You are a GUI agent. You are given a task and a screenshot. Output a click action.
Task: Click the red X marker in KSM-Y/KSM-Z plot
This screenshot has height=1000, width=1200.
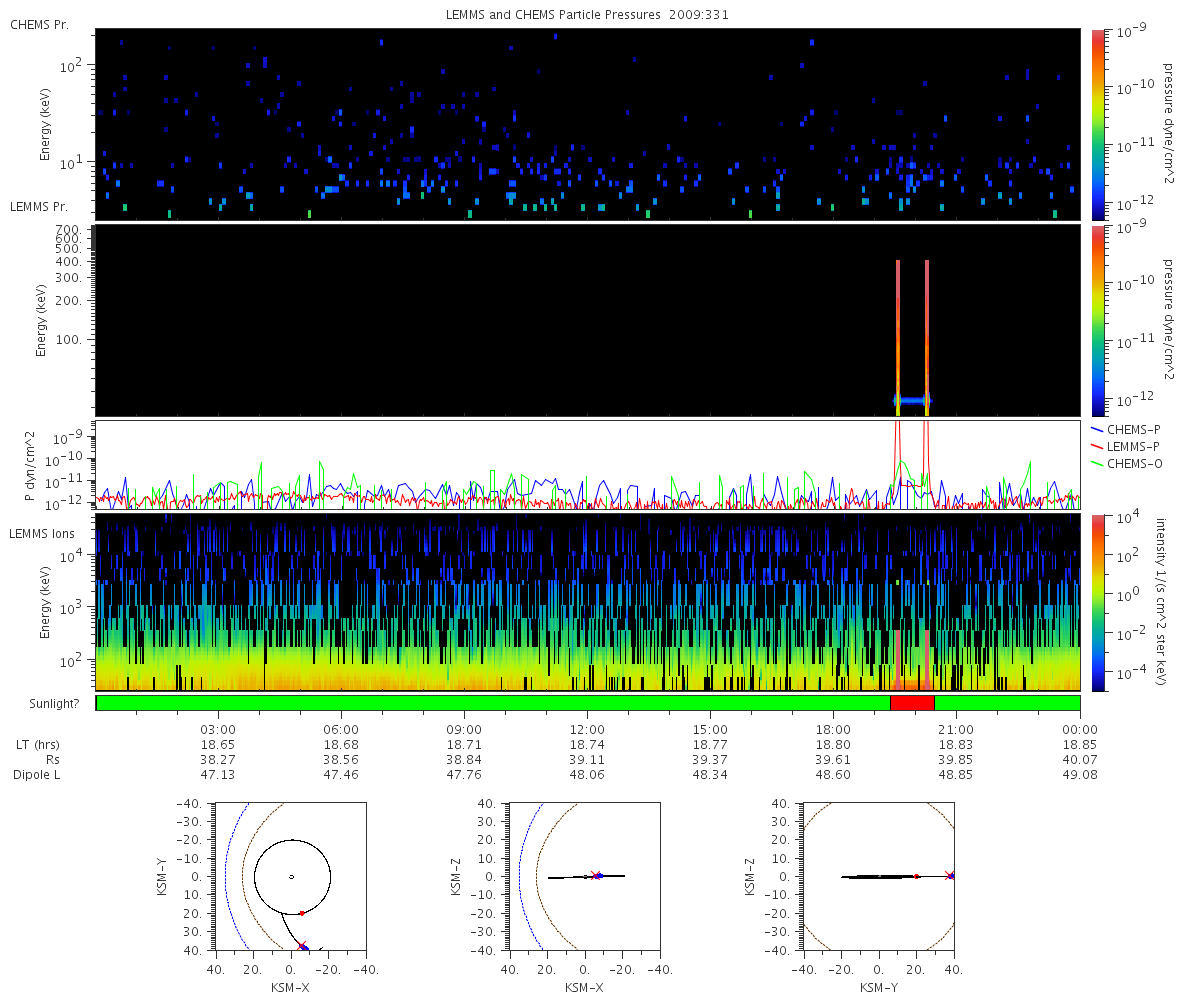point(948,875)
